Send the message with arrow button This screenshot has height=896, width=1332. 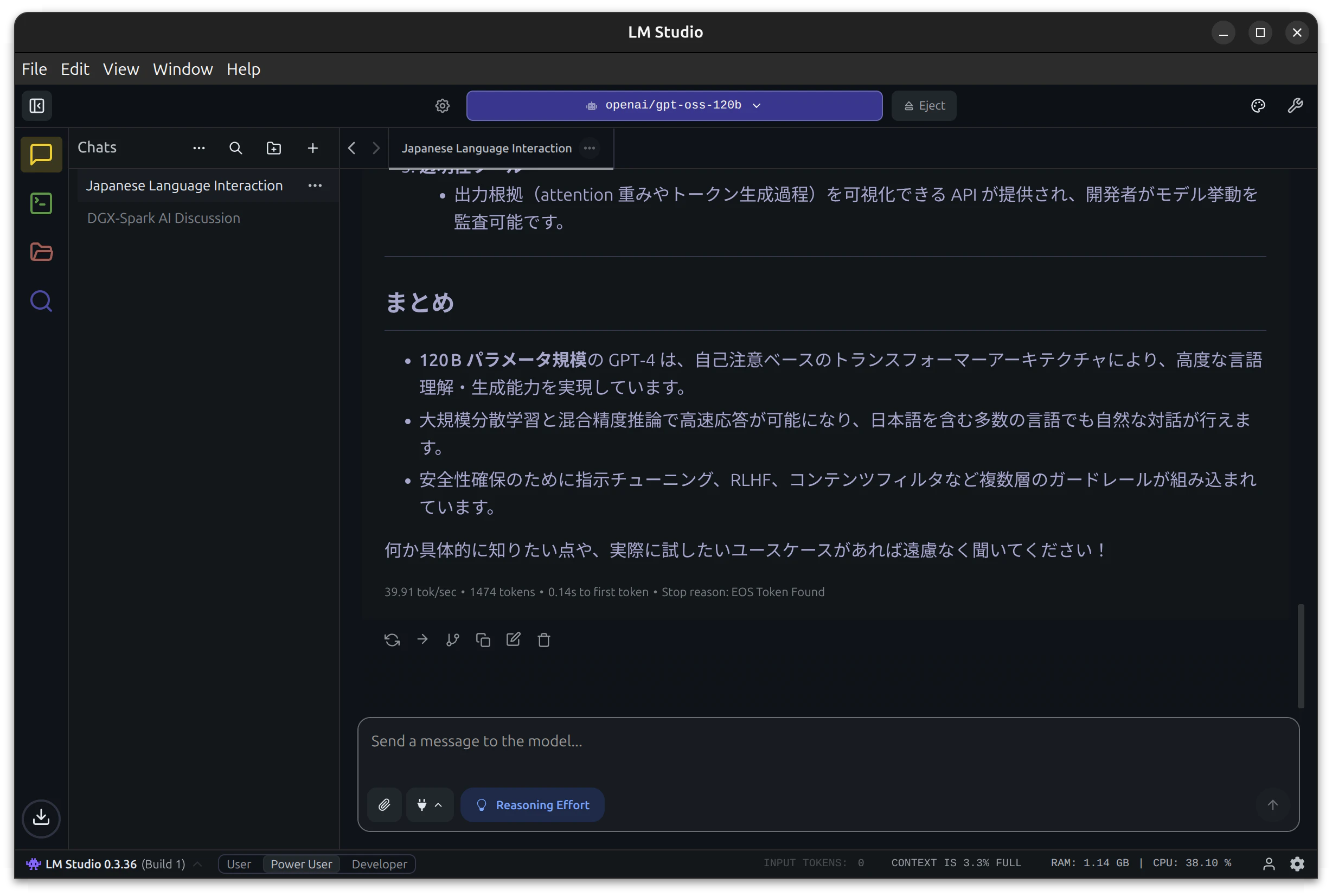pyautogui.click(x=1272, y=805)
